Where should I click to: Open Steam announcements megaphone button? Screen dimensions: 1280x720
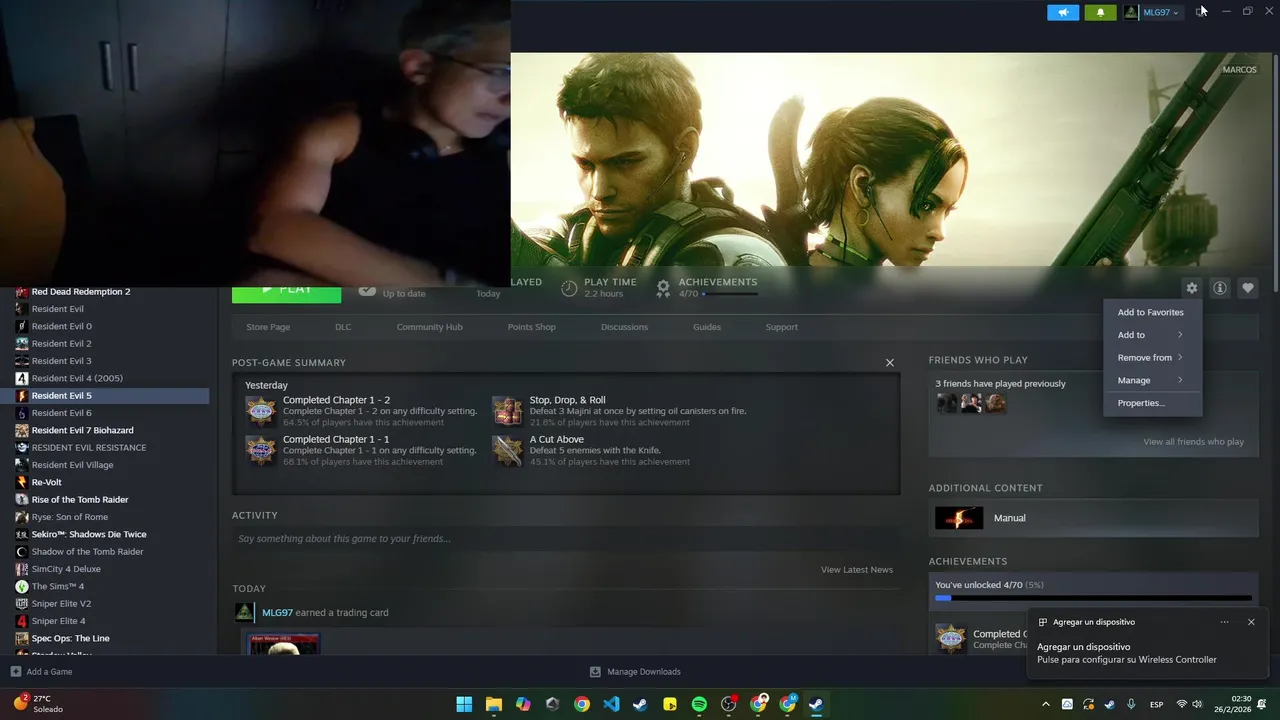pos(1063,12)
